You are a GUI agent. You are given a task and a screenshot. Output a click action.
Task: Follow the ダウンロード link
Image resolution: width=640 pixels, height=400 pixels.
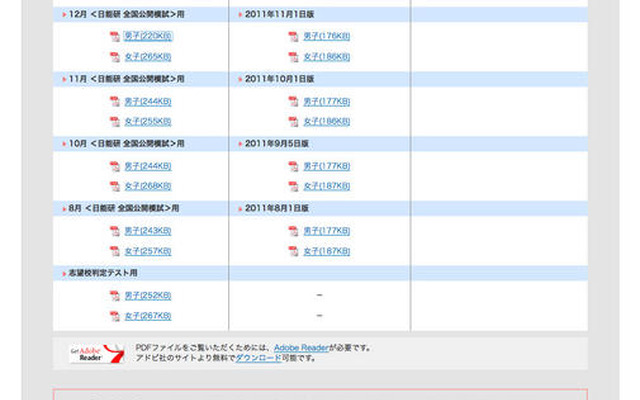(x=258, y=358)
